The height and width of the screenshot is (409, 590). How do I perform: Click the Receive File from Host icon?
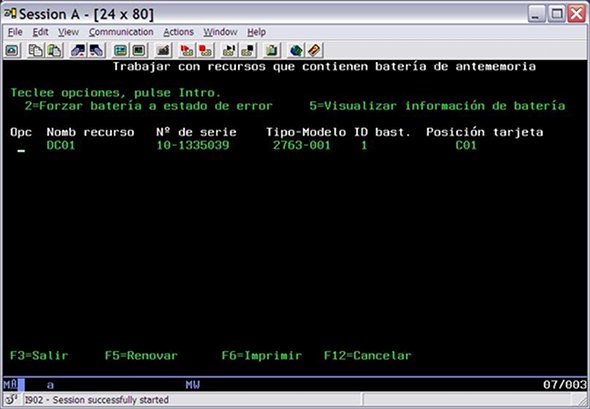click(x=96, y=50)
